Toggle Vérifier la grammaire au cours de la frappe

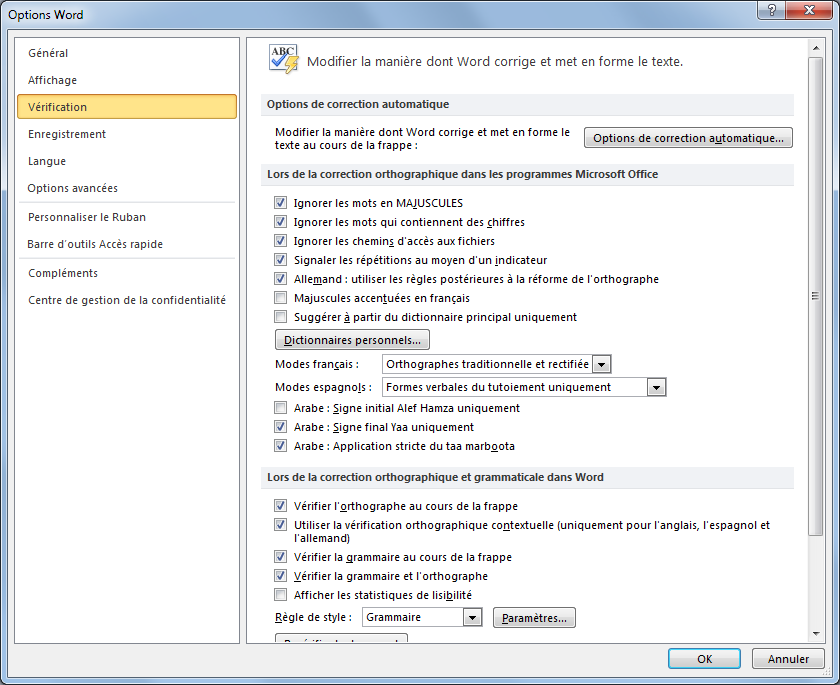click(x=280, y=556)
